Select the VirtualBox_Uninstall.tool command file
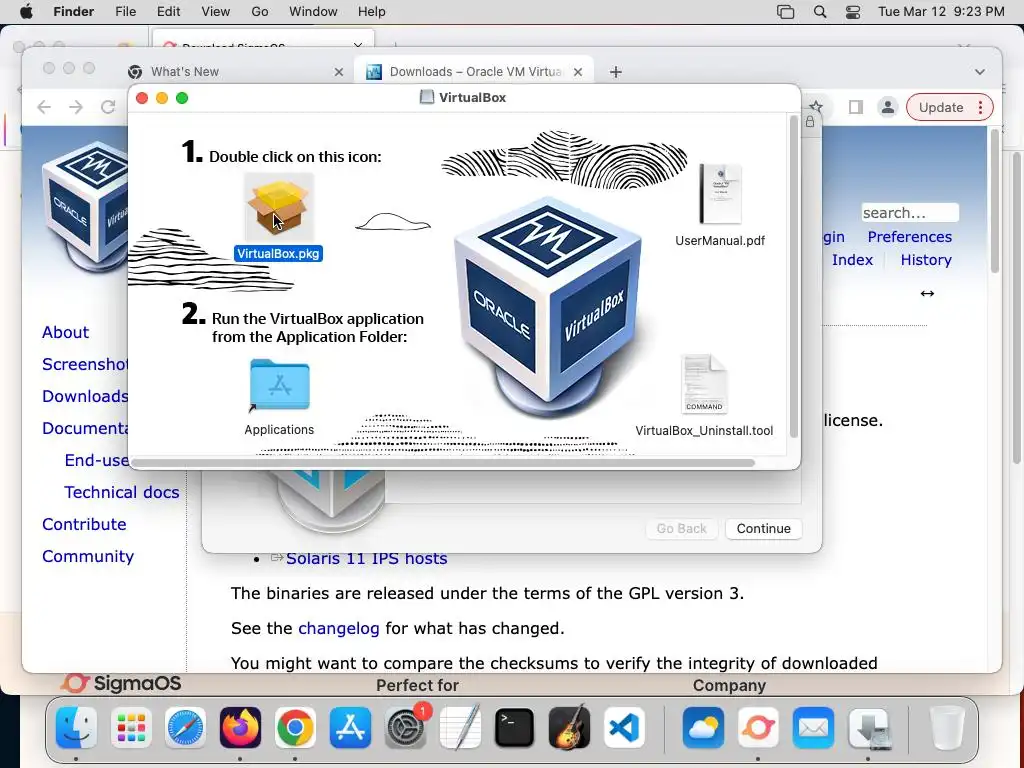 tap(703, 384)
